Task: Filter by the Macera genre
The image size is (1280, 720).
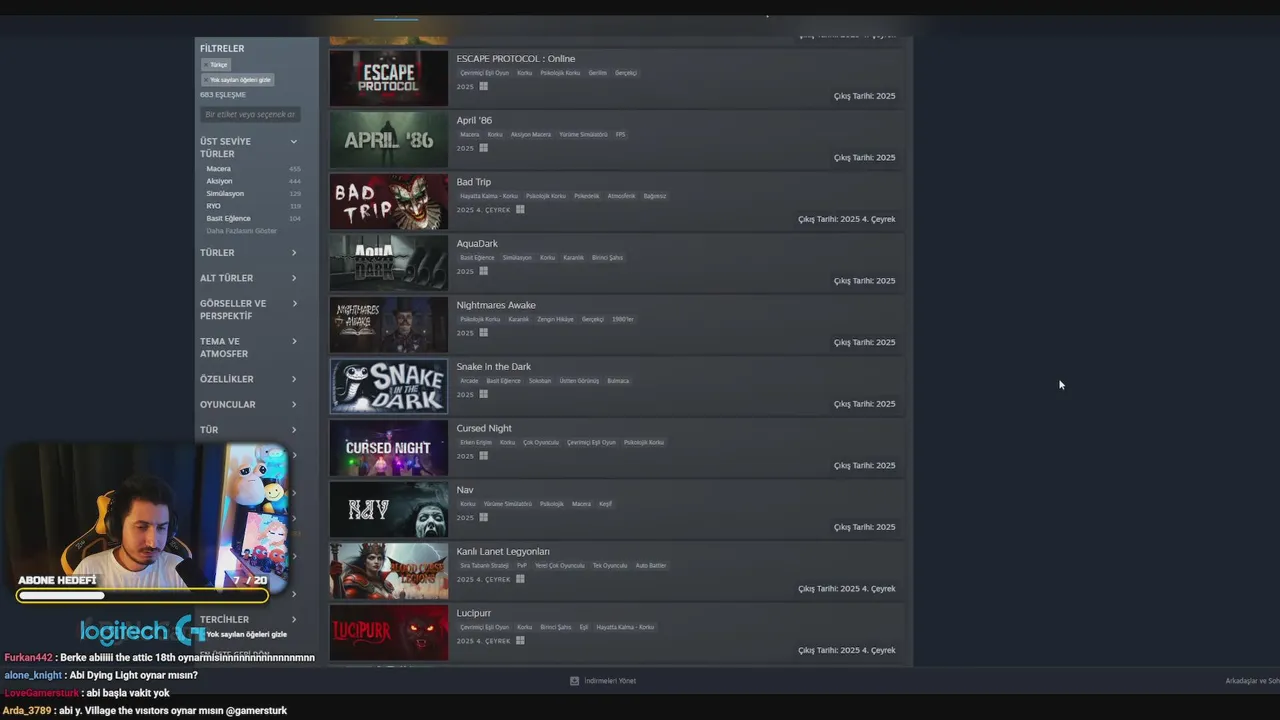Action: pos(218,169)
